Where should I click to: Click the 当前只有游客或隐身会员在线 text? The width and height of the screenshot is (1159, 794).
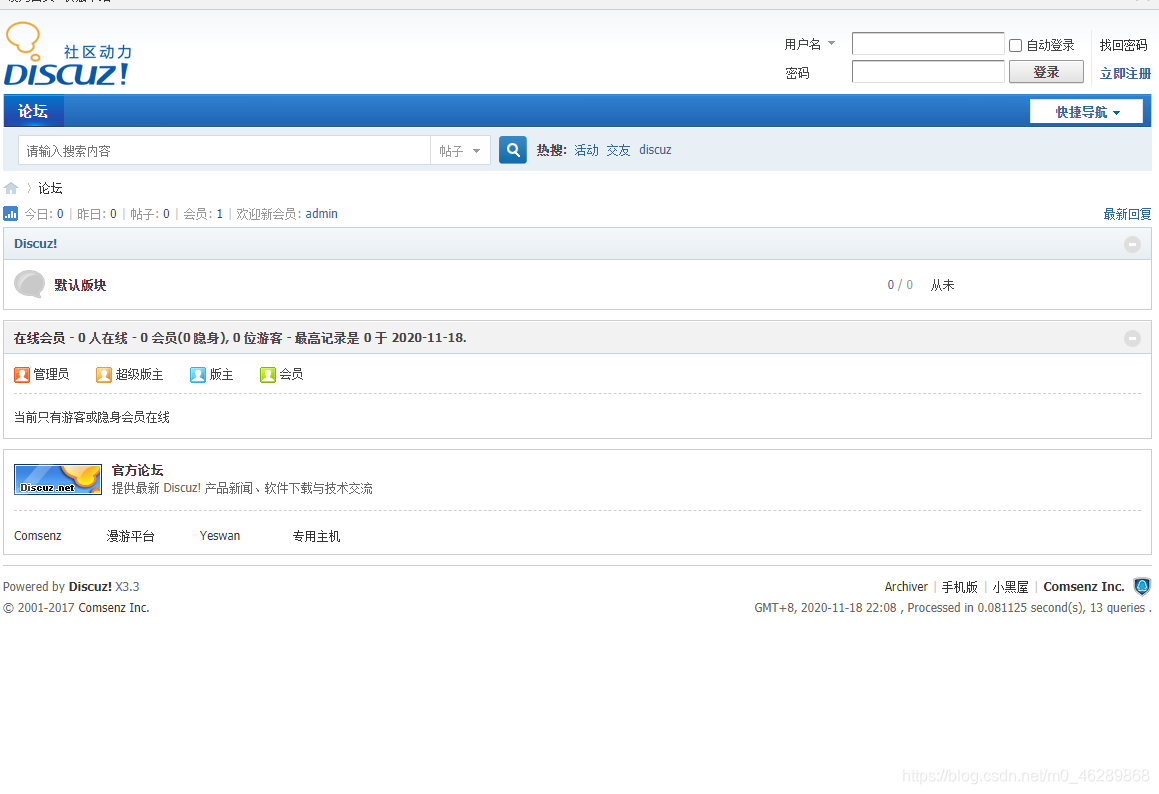click(92, 418)
